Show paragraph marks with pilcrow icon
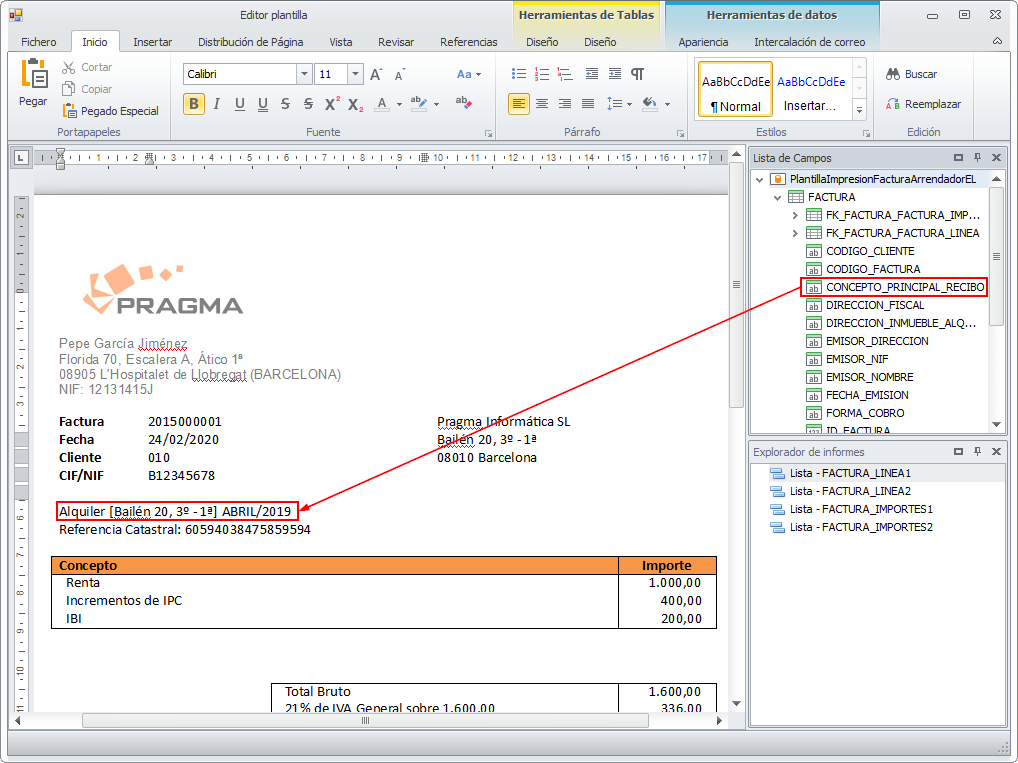The image size is (1018, 763). 637,74
